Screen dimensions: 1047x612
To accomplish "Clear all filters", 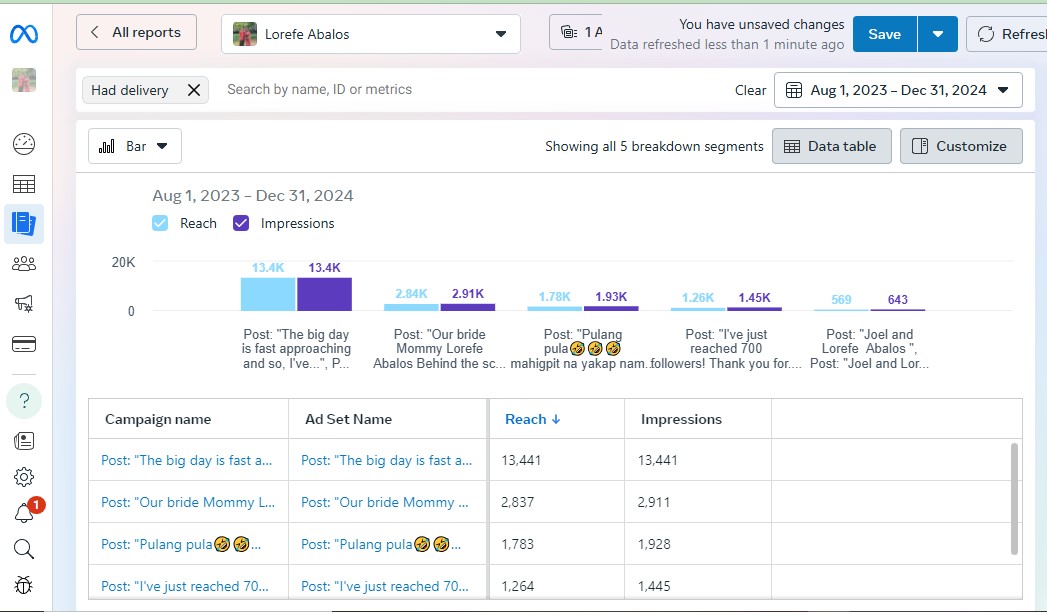I will (x=751, y=90).
